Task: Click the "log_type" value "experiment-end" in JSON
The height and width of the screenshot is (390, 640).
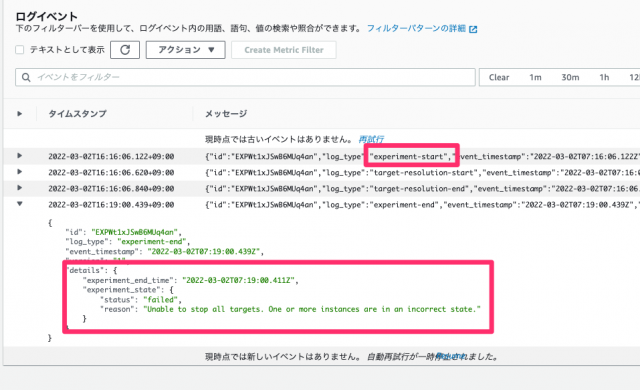Action: click(153, 242)
